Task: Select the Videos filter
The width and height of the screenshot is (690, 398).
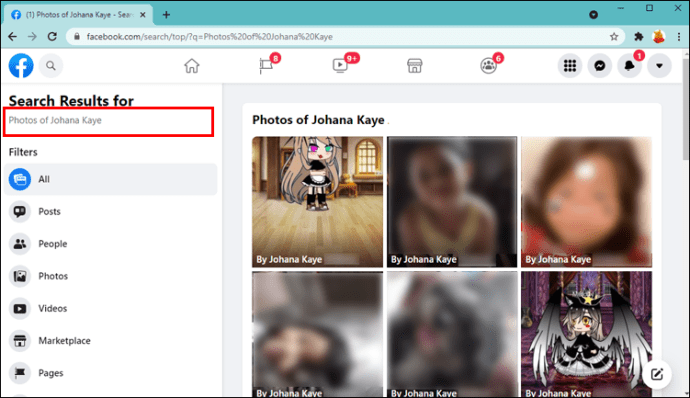Action: 110,308
